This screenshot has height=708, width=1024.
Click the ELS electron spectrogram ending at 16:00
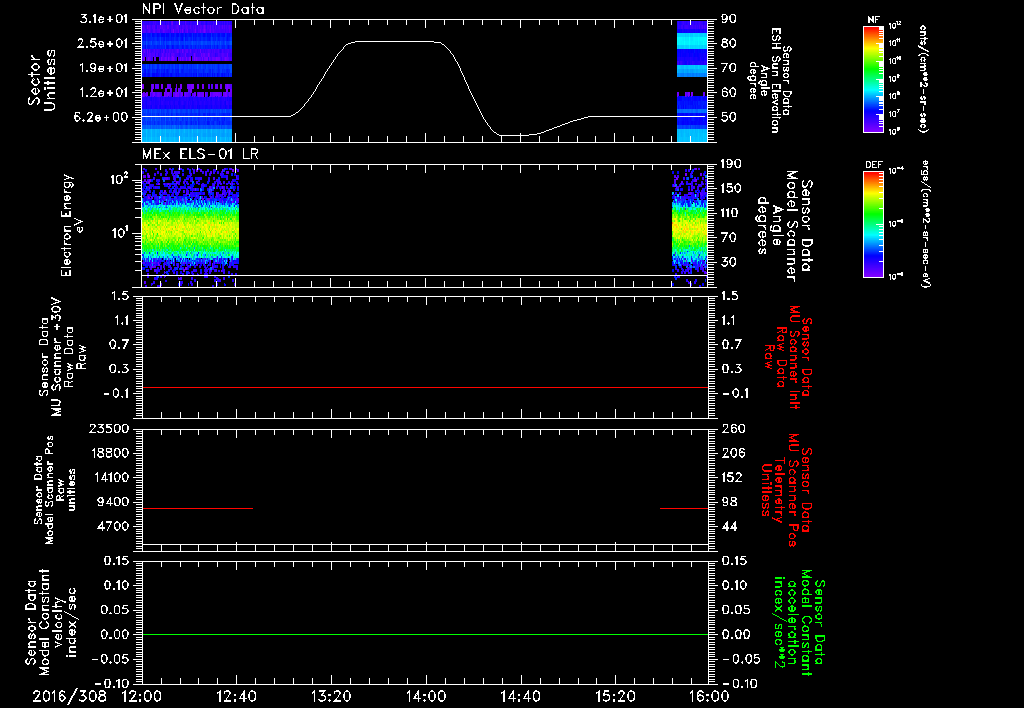[x=690, y=227]
